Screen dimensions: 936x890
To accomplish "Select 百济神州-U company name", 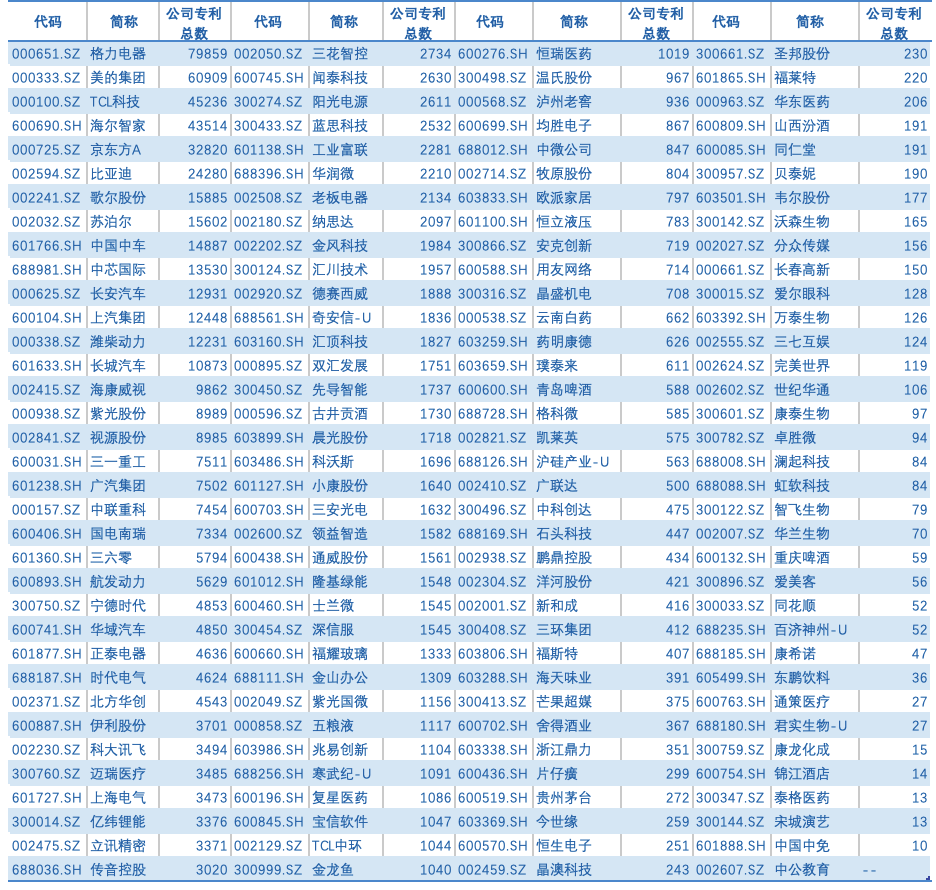I will coord(811,630).
